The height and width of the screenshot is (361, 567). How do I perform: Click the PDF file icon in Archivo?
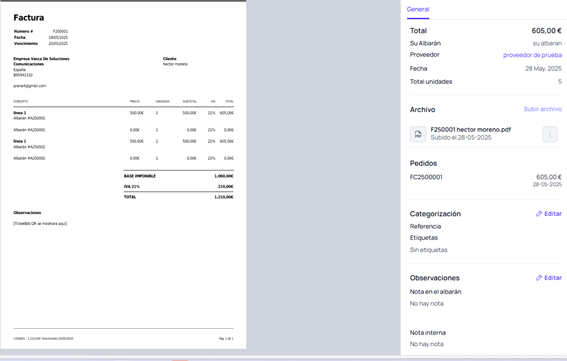point(418,134)
